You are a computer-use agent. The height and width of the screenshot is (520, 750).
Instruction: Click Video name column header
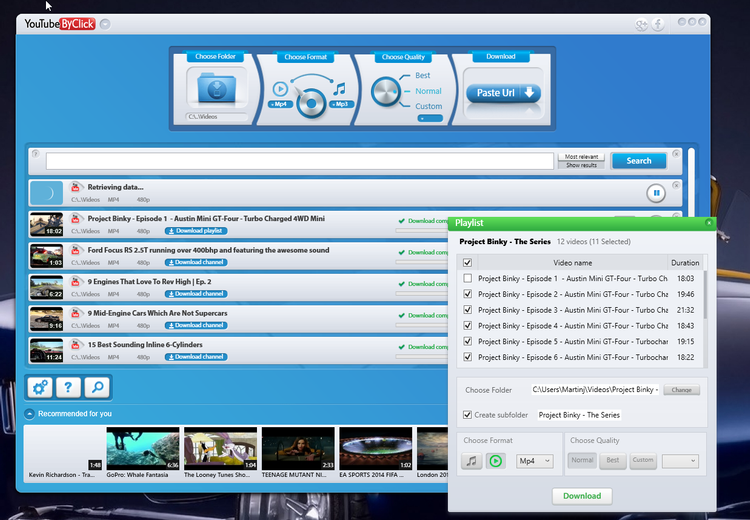[573, 263]
